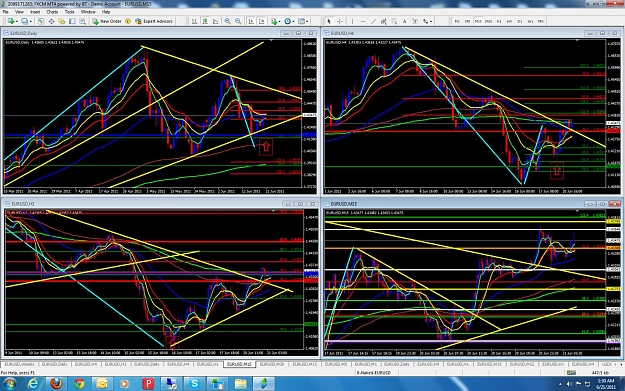
Task: Open the Periods clock icon
Action: pos(287,21)
